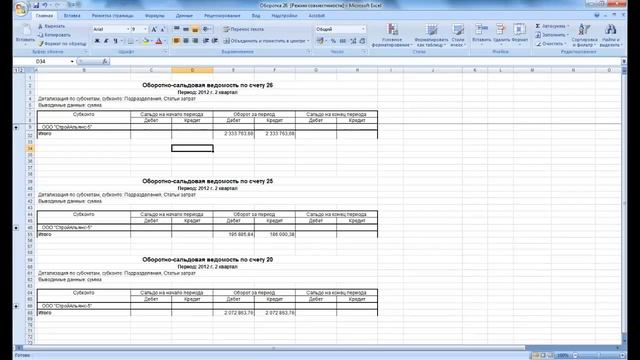Viewport: 640px width, 360px height.
Task: Click the horizontal scrollbar
Action: [x=274, y=348]
